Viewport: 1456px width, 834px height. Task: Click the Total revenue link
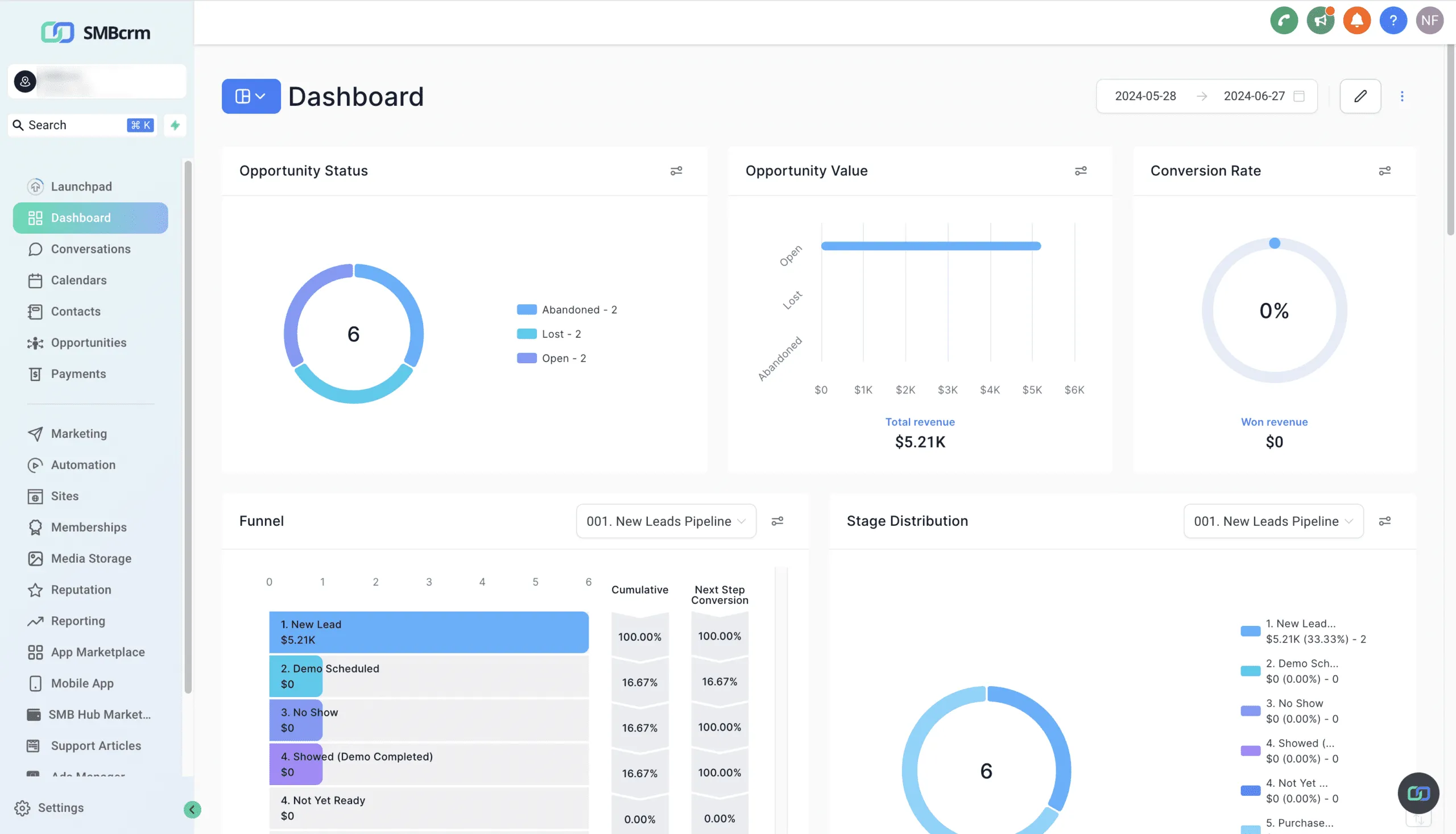click(920, 422)
